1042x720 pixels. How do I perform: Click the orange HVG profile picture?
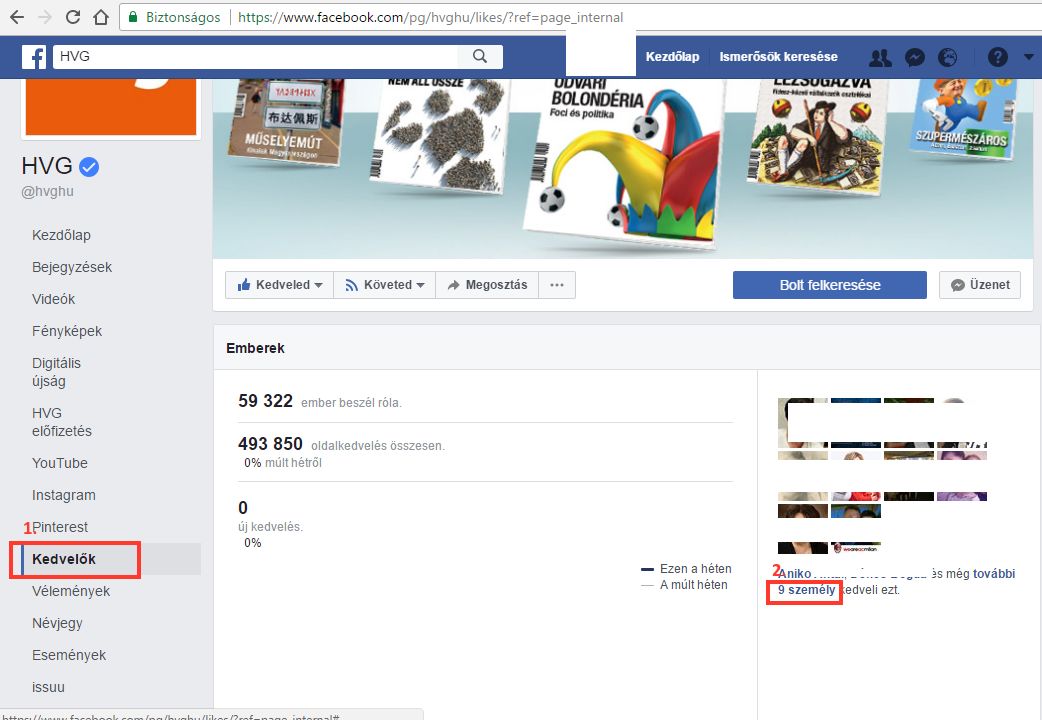(111, 106)
